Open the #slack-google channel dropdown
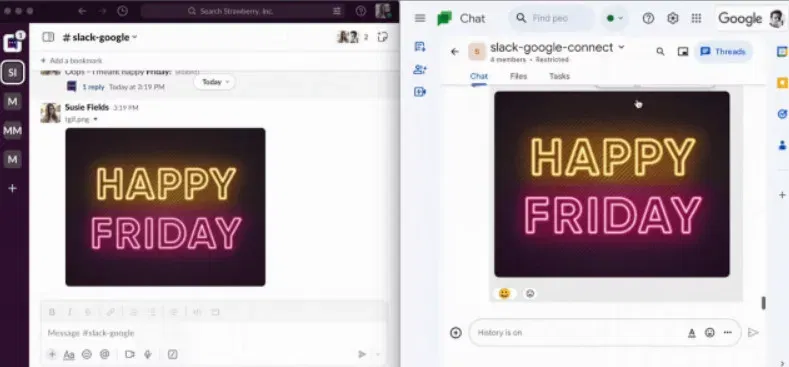The width and height of the screenshot is (789, 367). point(100,37)
